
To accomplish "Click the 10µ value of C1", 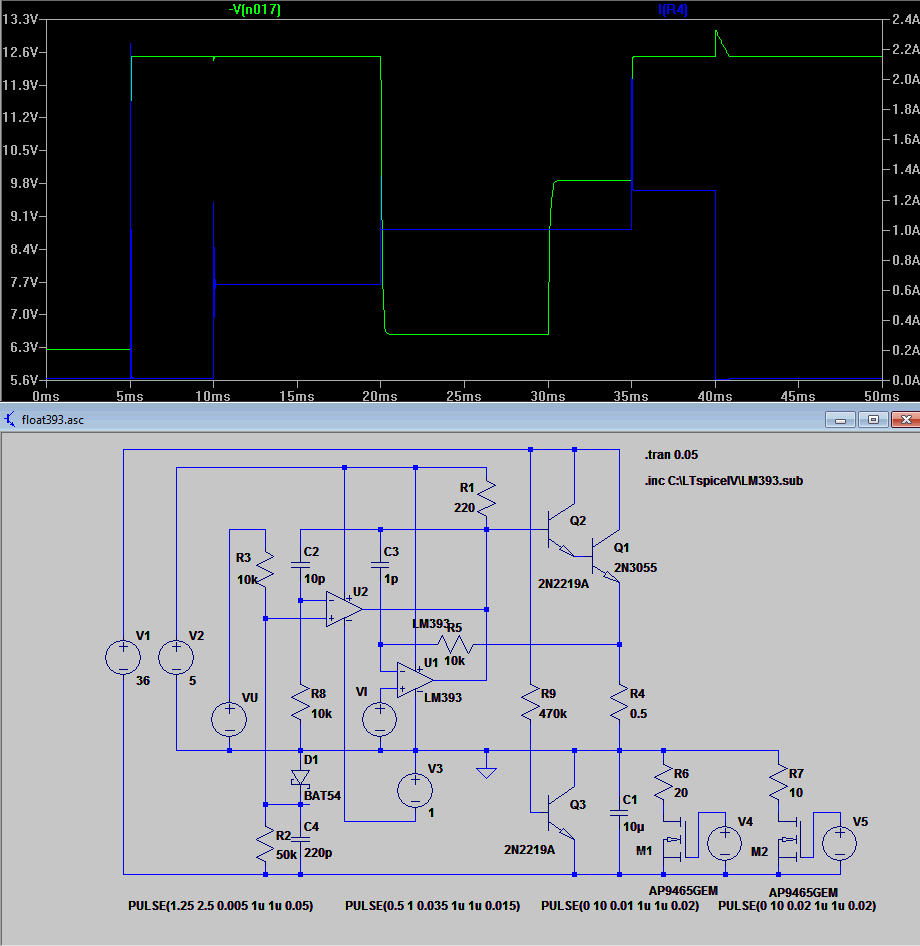I will point(633,827).
